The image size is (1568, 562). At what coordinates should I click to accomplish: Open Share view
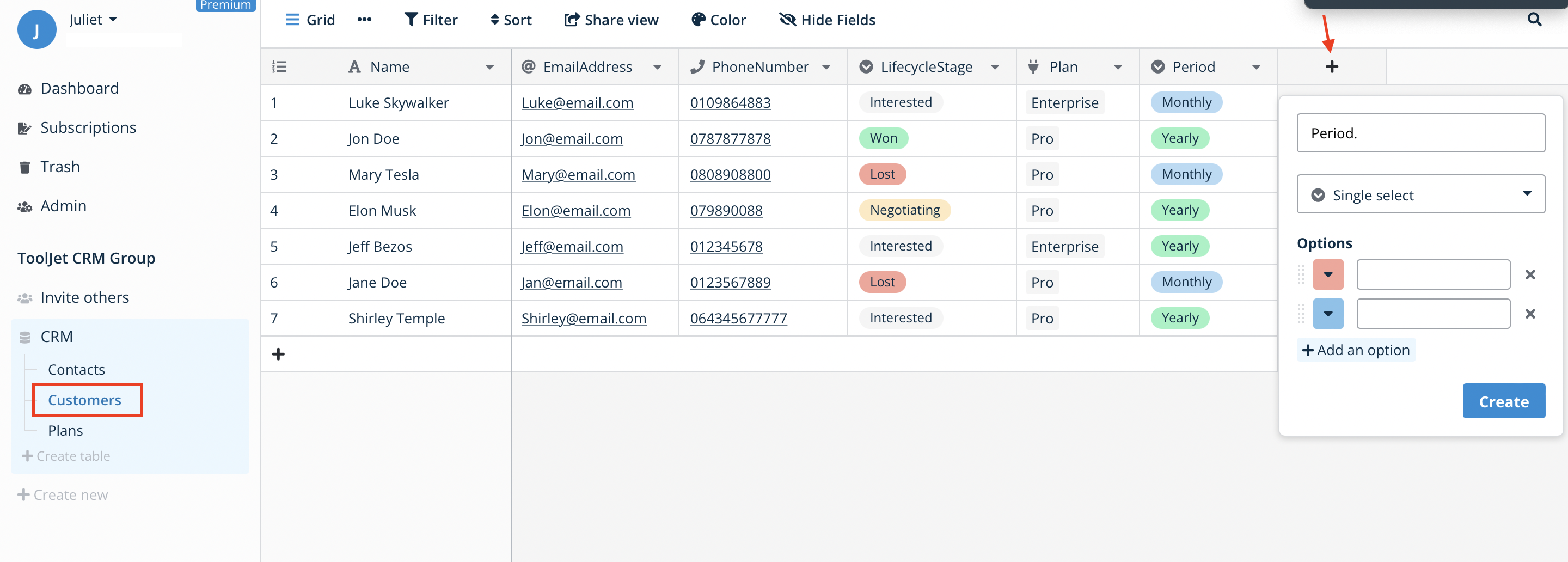point(610,19)
